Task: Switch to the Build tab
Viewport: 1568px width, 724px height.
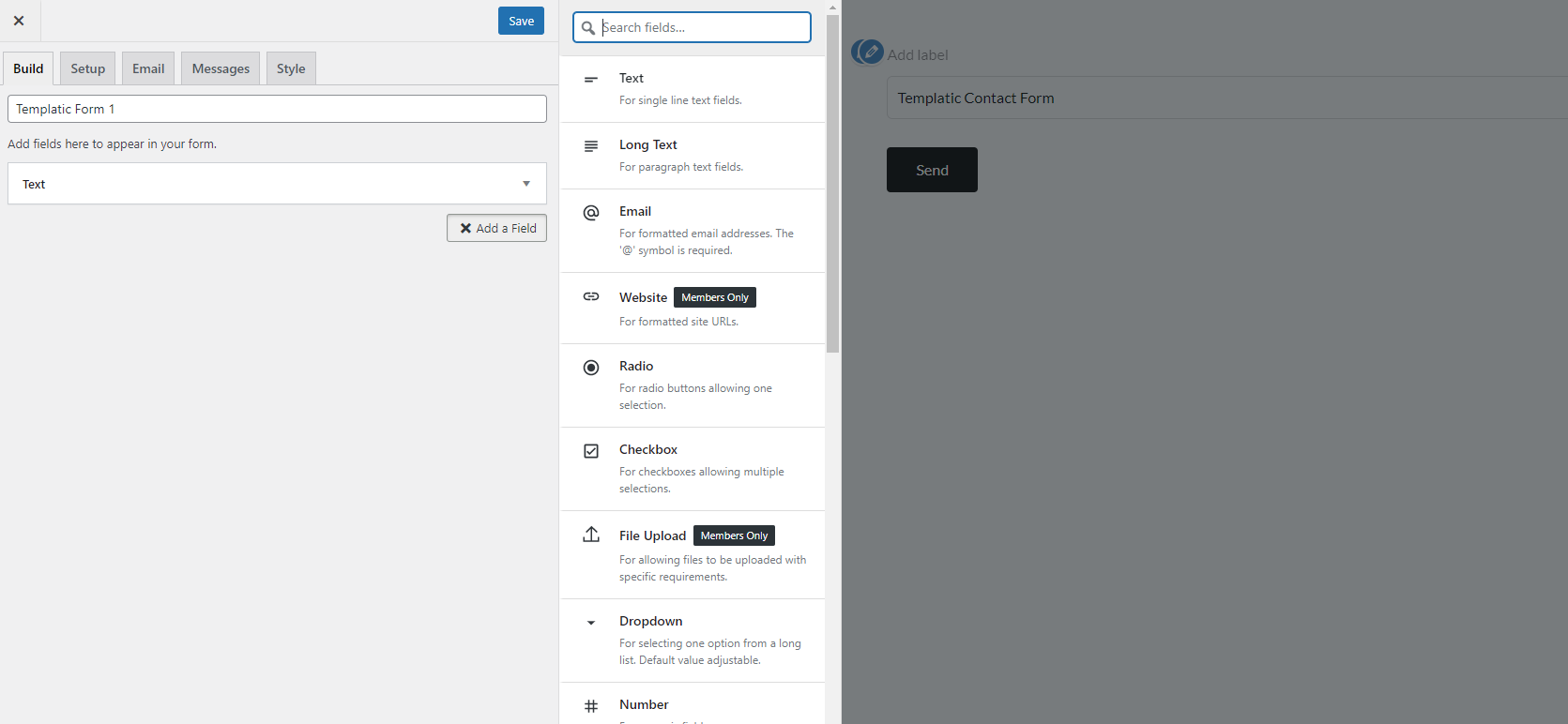Action: pyautogui.click(x=28, y=68)
